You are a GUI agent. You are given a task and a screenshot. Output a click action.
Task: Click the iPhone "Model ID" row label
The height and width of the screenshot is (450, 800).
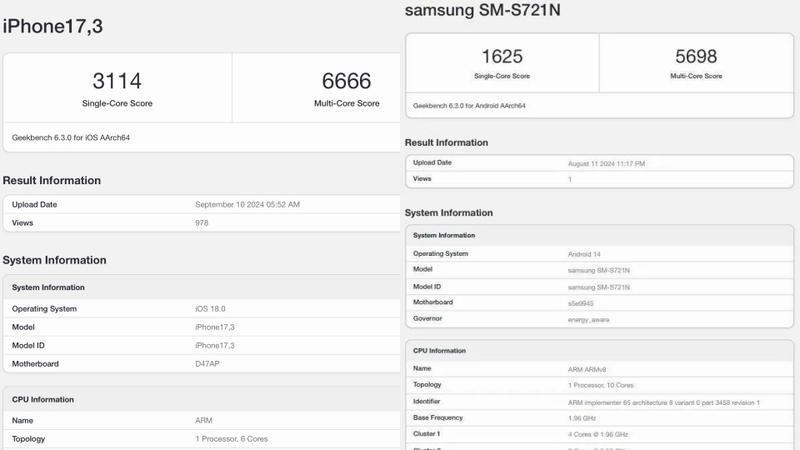click(x=28, y=345)
